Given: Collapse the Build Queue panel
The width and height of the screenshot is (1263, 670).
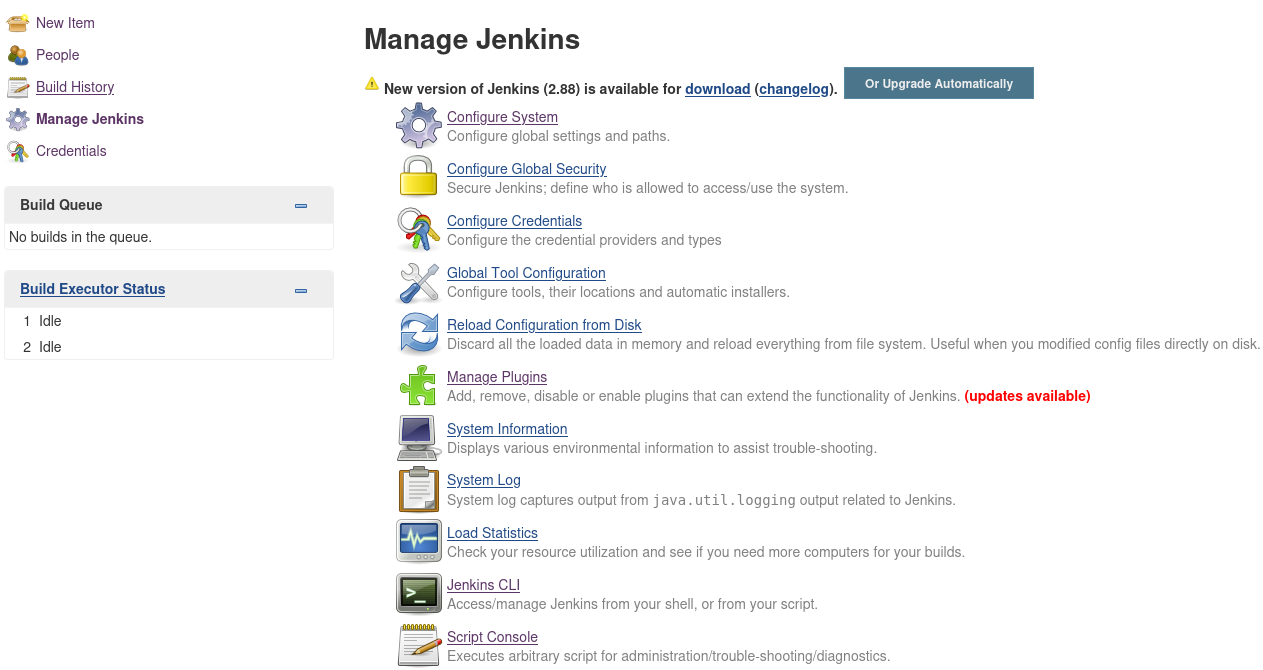Looking at the screenshot, I should pyautogui.click(x=301, y=206).
